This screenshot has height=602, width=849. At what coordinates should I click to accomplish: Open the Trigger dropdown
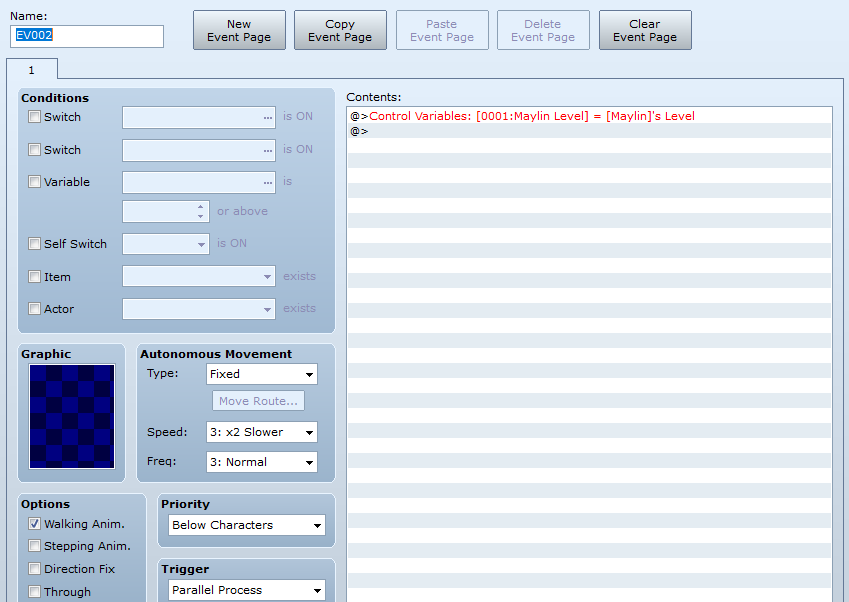click(247, 590)
